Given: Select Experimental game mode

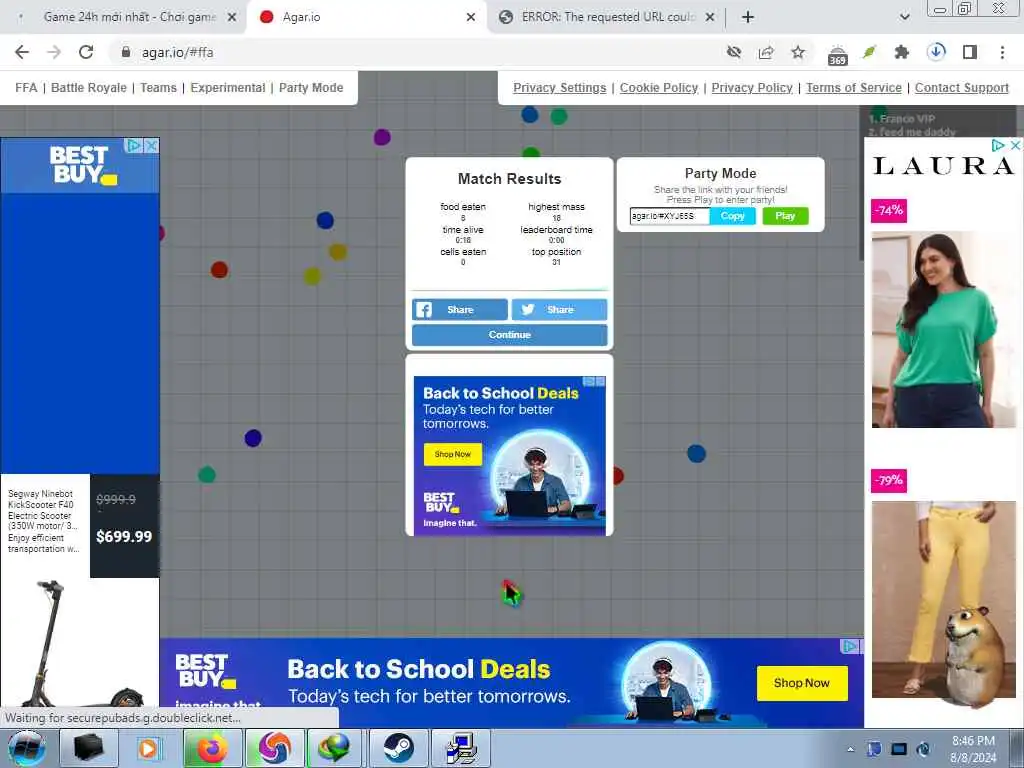Looking at the screenshot, I should [x=228, y=88].
